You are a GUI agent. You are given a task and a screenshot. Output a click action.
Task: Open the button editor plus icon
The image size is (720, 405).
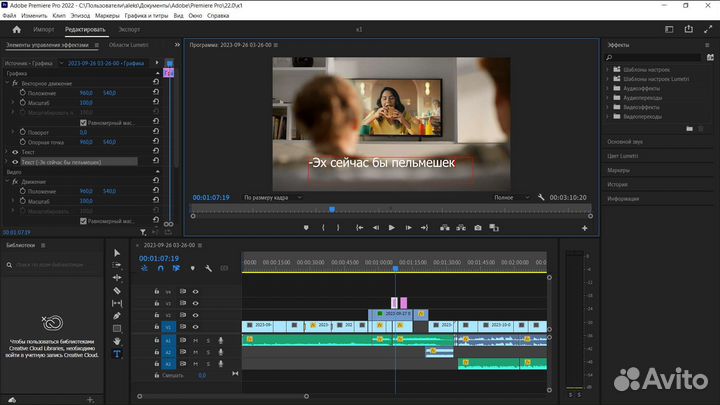(x=585, y=228)
